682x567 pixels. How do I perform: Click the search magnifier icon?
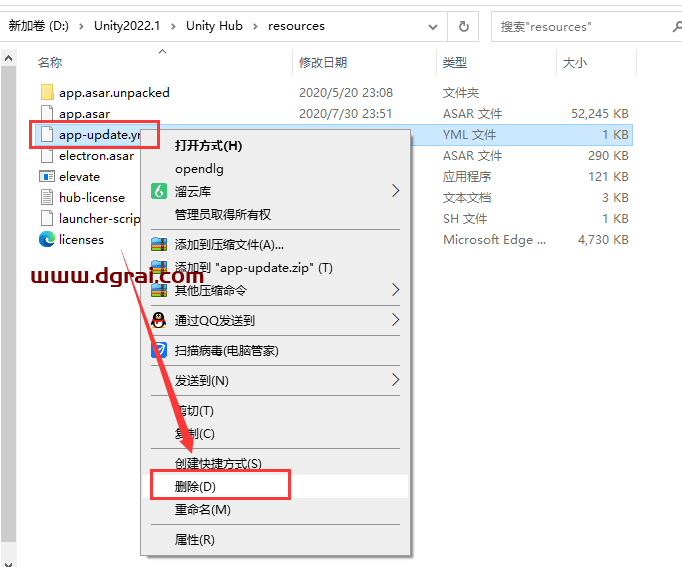[677, 27]
